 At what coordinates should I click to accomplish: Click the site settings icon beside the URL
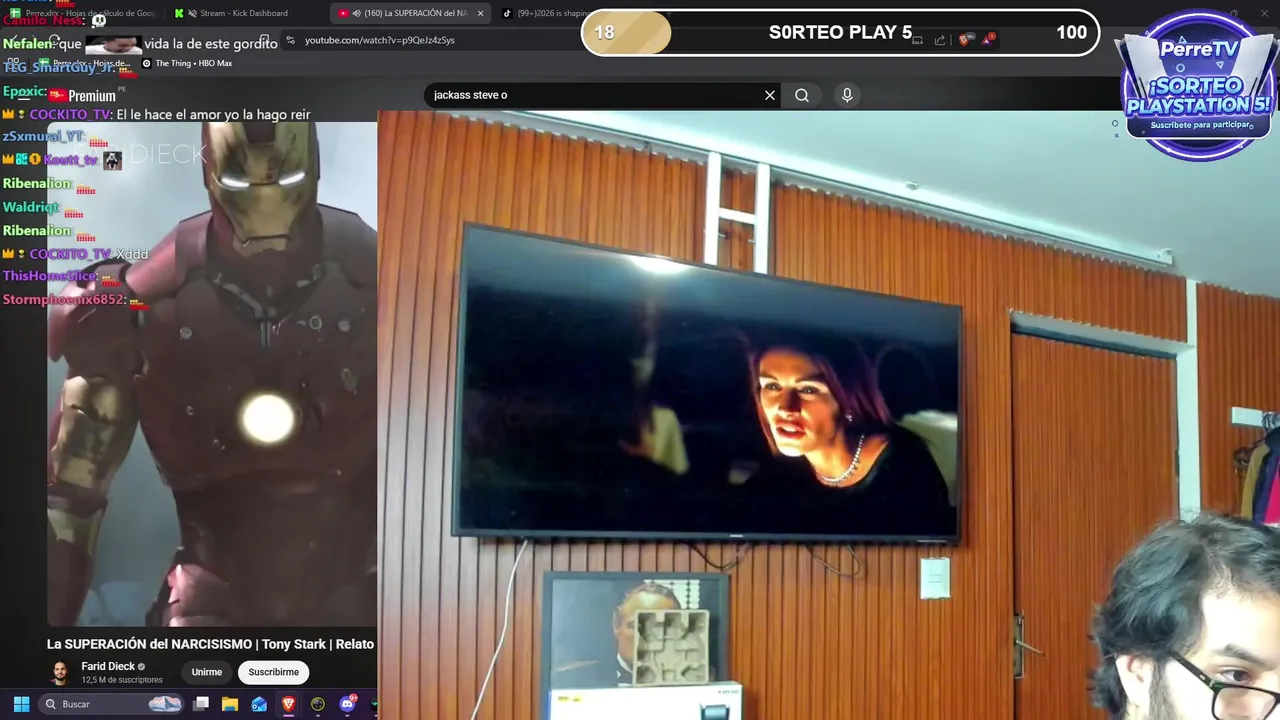pyautogui.click(x=290, y=40)
